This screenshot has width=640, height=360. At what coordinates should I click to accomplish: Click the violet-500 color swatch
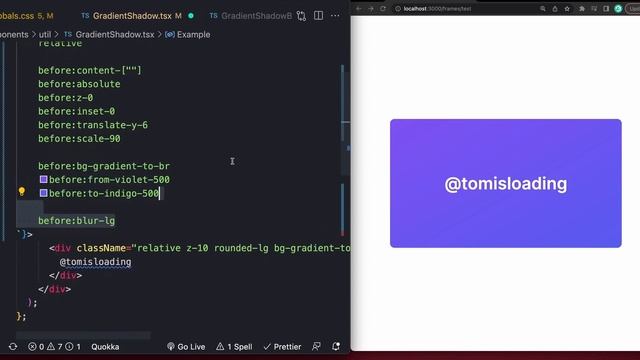[x=43, y=179]
